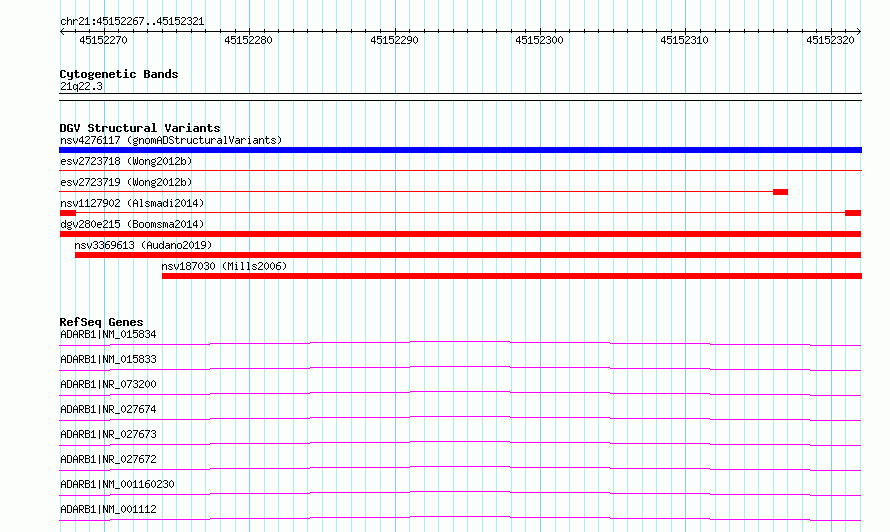
Task: Click the RefSeq Genes track heading
Action: (x=101, y=322)
